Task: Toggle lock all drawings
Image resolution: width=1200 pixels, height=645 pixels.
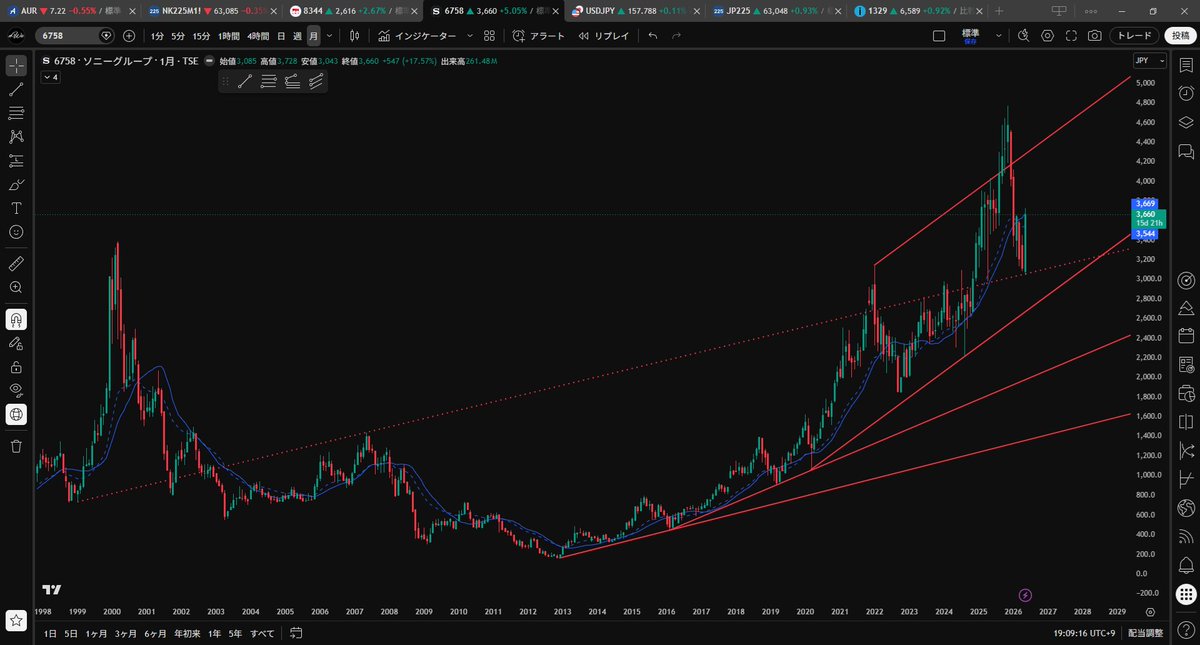Action: (16, 367)
